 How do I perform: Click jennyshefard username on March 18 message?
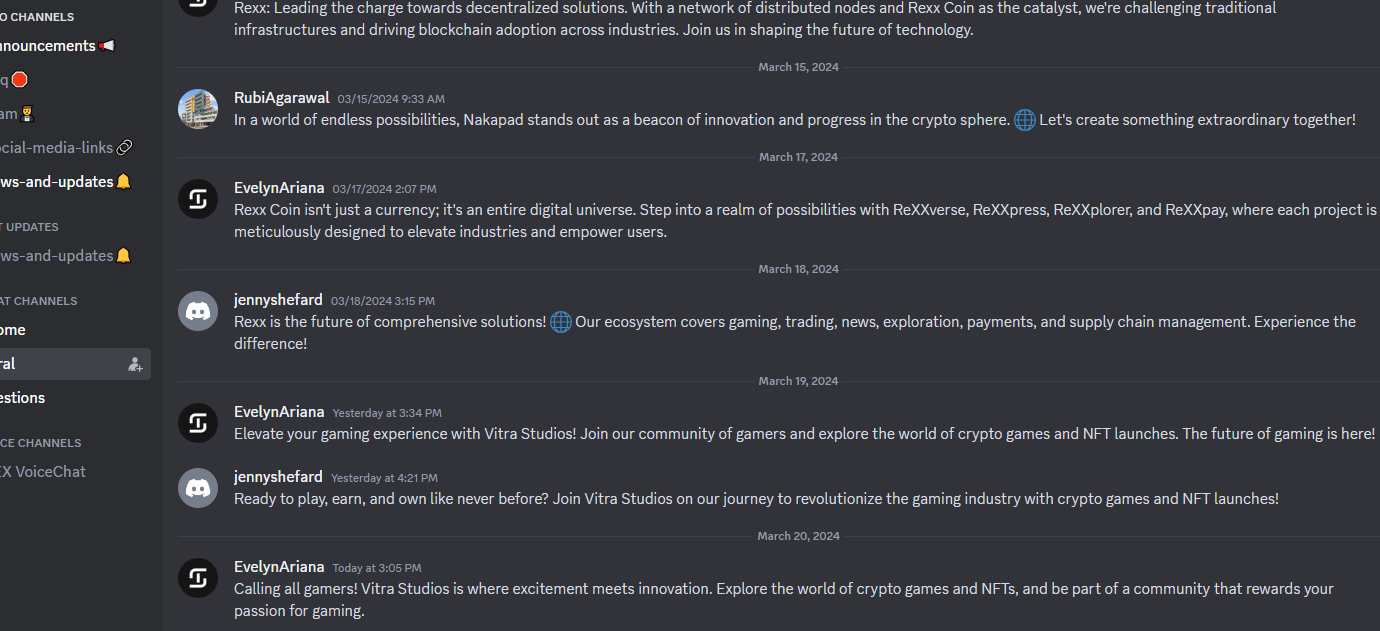pyautogui.click(x=278, y=299)
